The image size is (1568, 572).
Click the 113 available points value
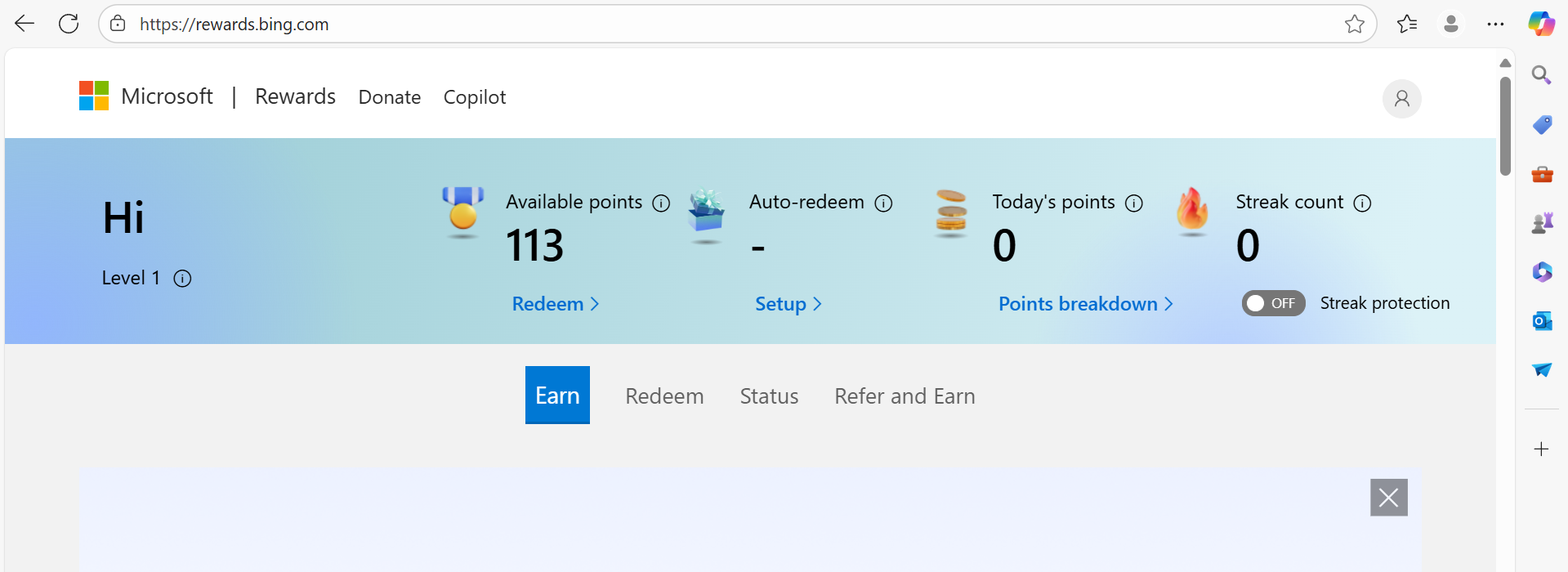[x=534, y=245]
